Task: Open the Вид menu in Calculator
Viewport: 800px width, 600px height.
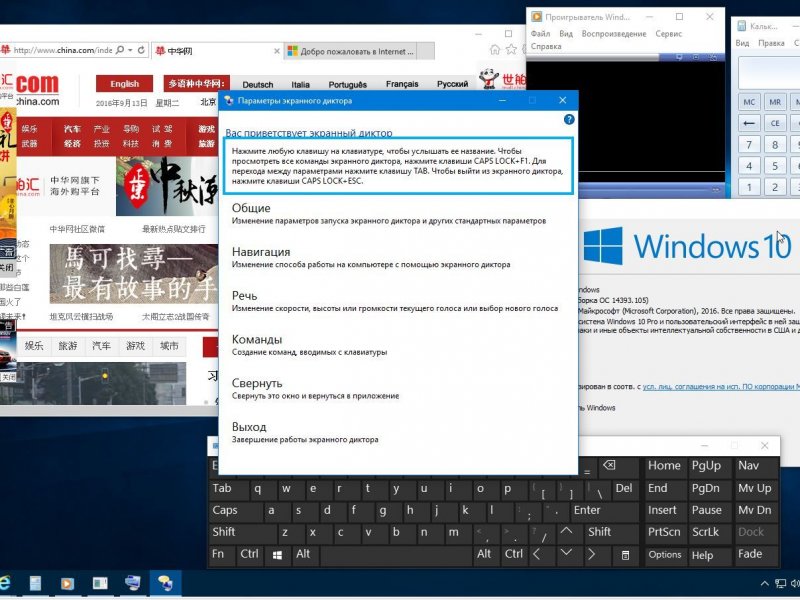Action: tap(742, 43)
